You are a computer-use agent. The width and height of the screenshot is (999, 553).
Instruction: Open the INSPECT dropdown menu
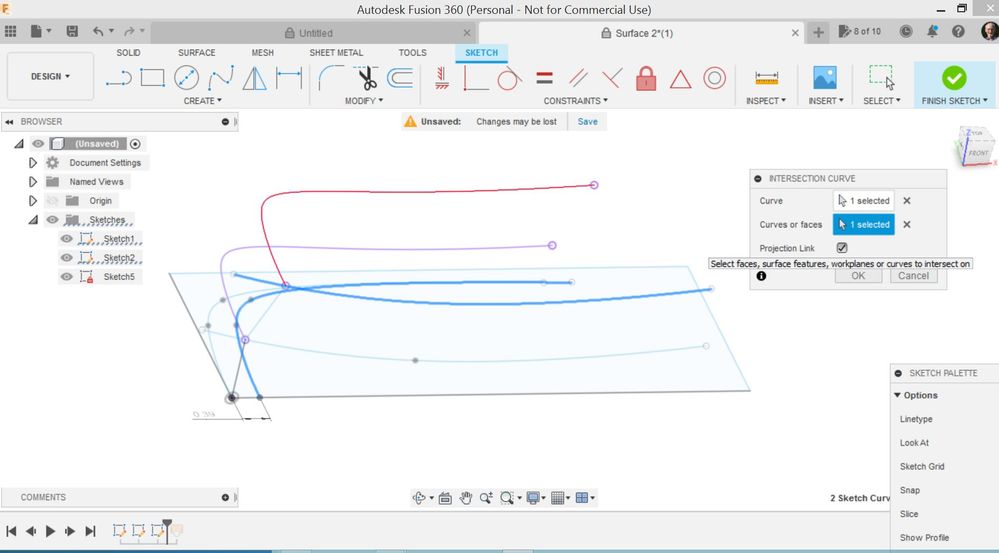click(x=766, y=101)
